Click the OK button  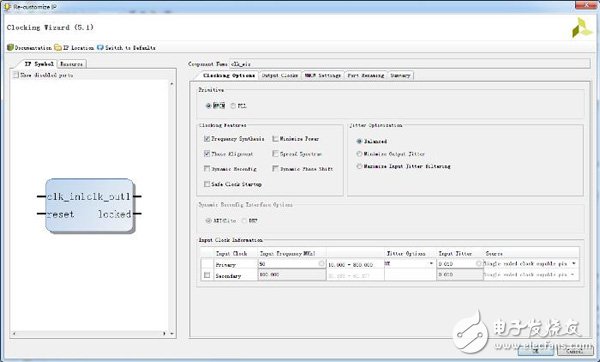click(x=535, y=351)
